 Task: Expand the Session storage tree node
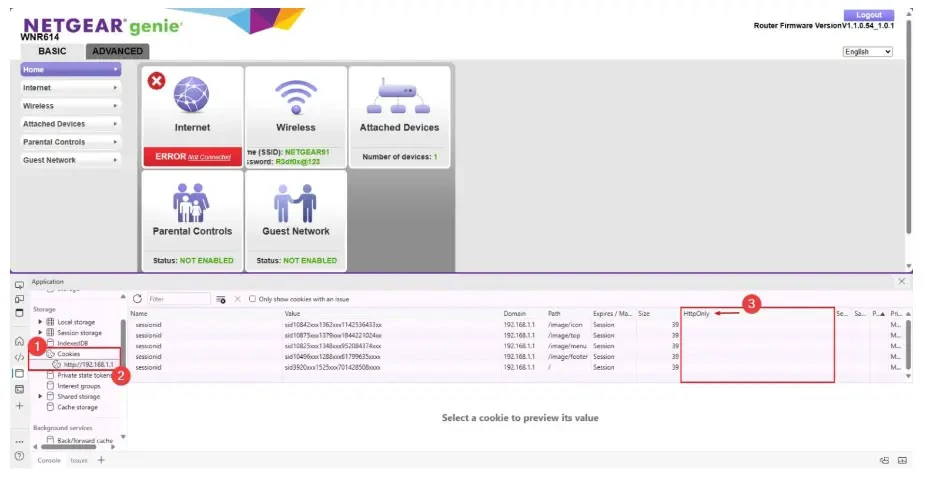pyautogui.click(x=40, y=333)
